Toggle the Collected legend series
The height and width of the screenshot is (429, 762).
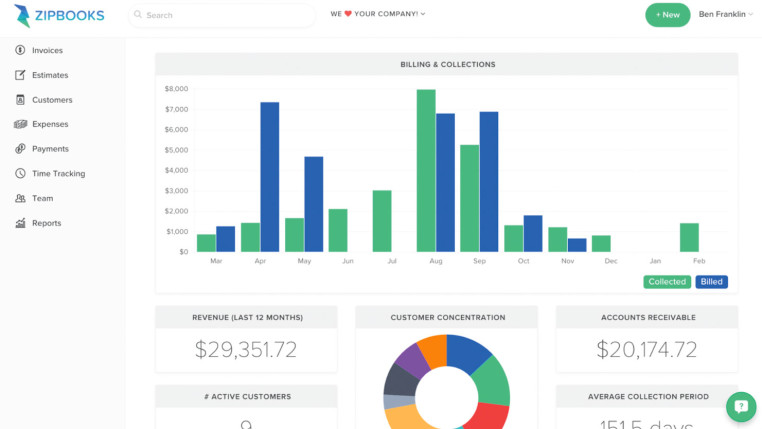click(x=667, y=282)
